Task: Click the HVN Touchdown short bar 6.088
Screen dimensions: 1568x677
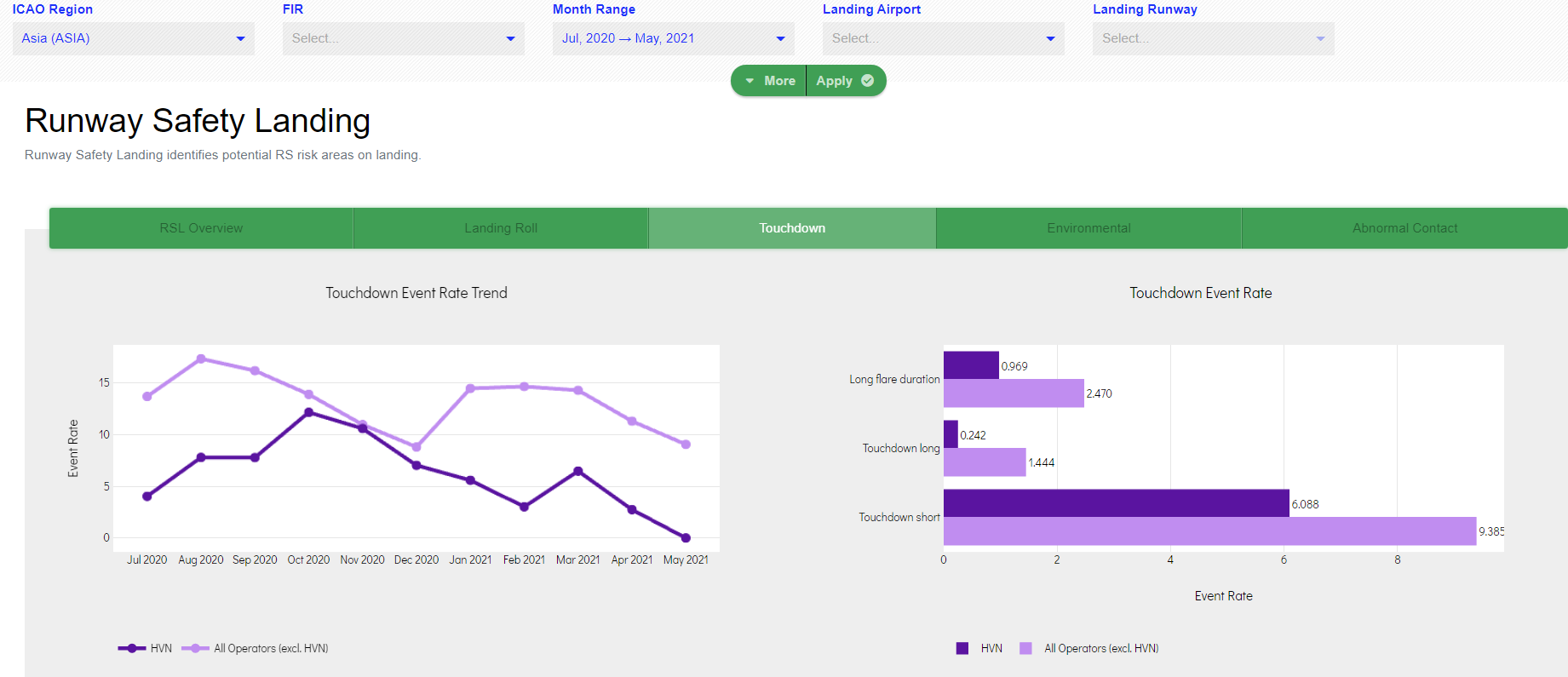Action: pyautogui.click(x=1116, y=503)
